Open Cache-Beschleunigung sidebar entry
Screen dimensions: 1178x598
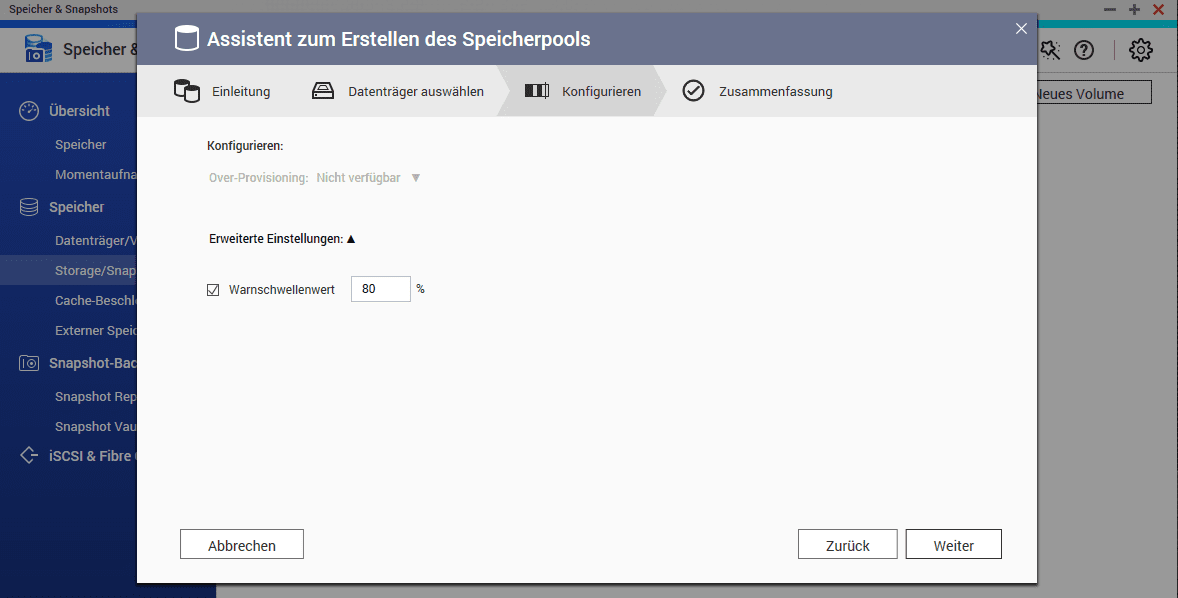95,301
